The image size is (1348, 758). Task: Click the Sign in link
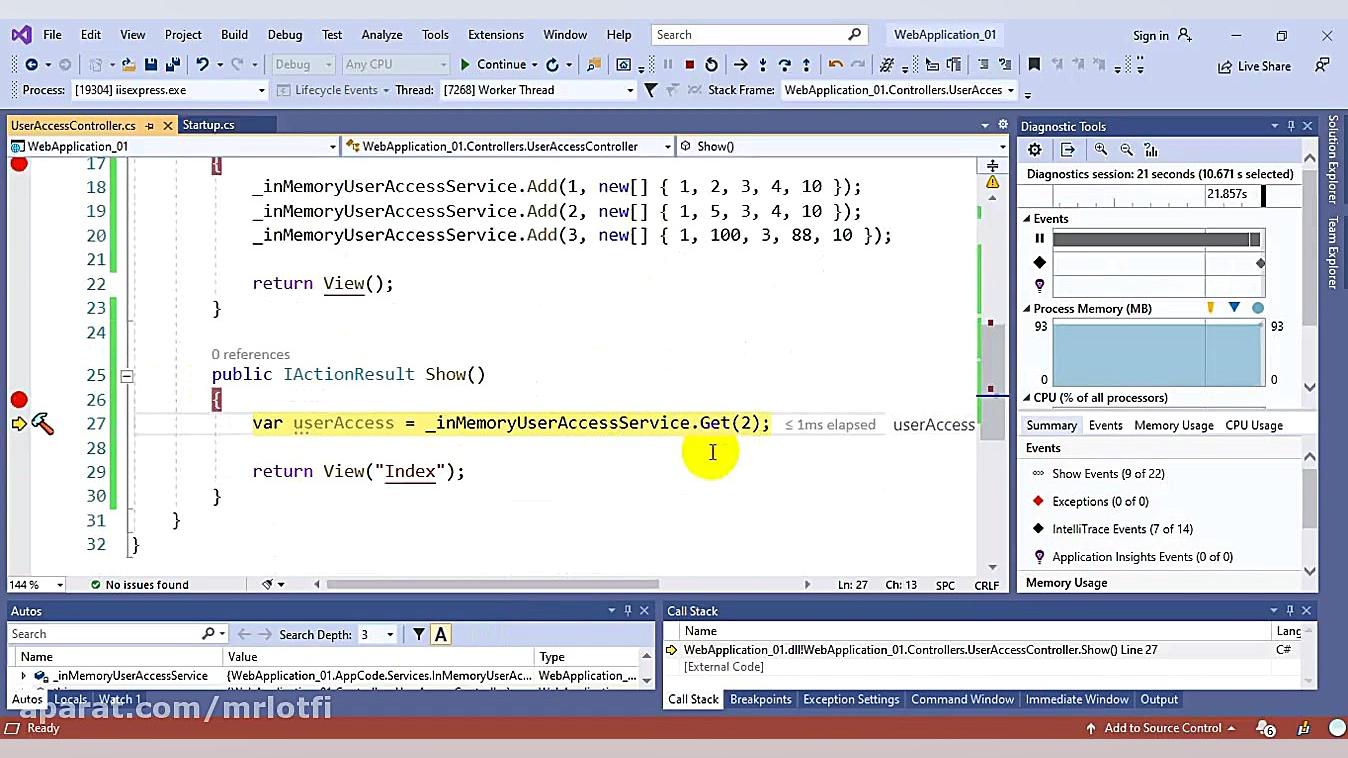1152,33
